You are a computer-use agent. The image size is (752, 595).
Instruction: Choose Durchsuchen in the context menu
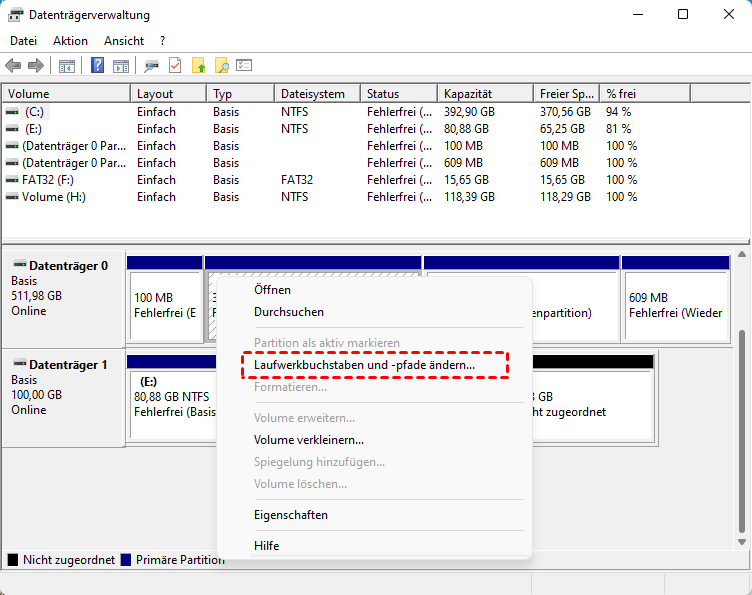375,312
